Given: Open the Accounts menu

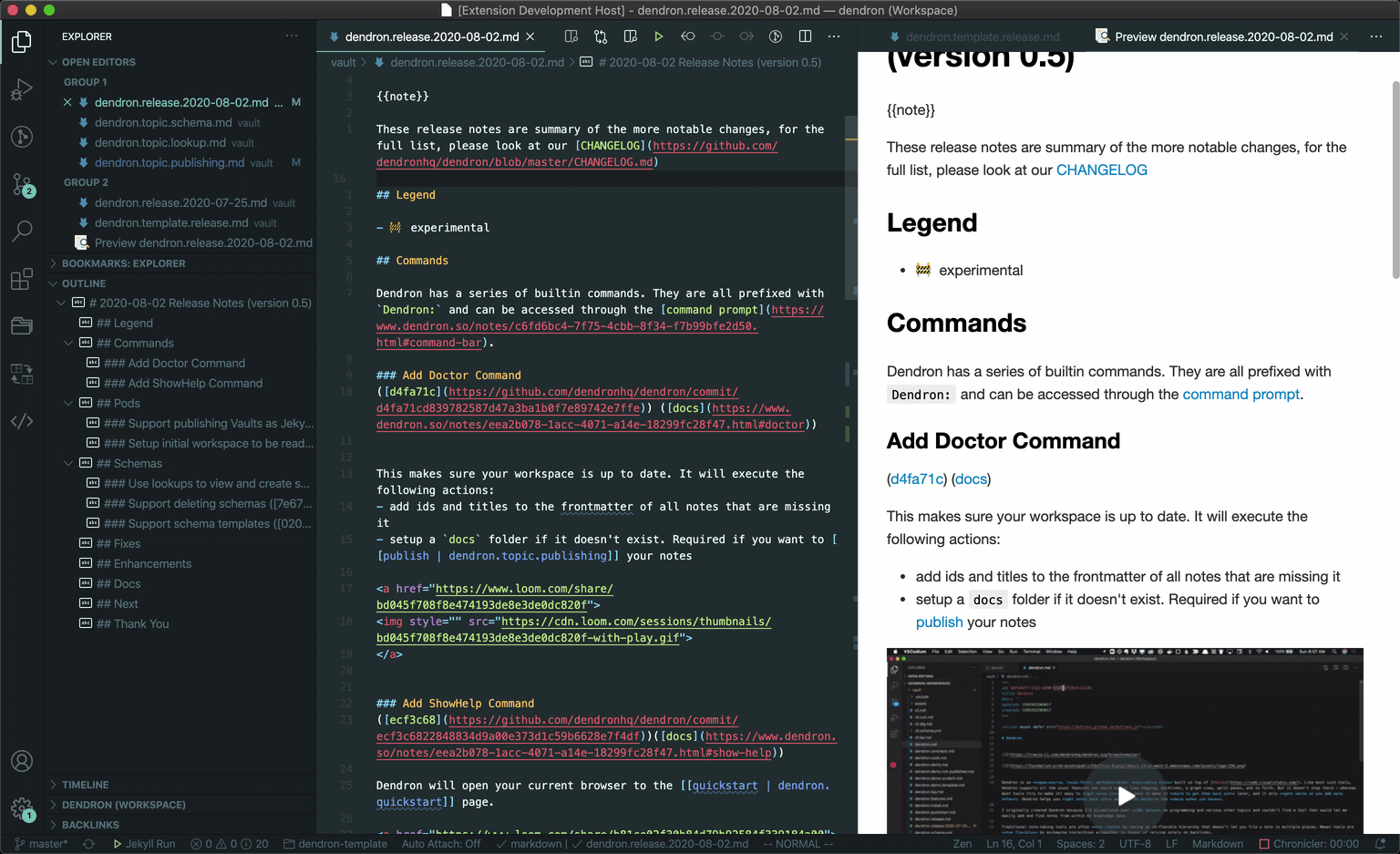Looking at the screenshot, I should (22, 761).
